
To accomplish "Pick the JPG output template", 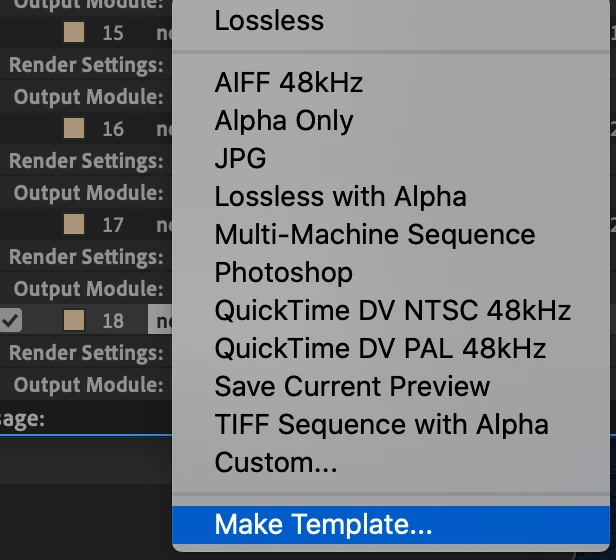I will click(240, 159).
